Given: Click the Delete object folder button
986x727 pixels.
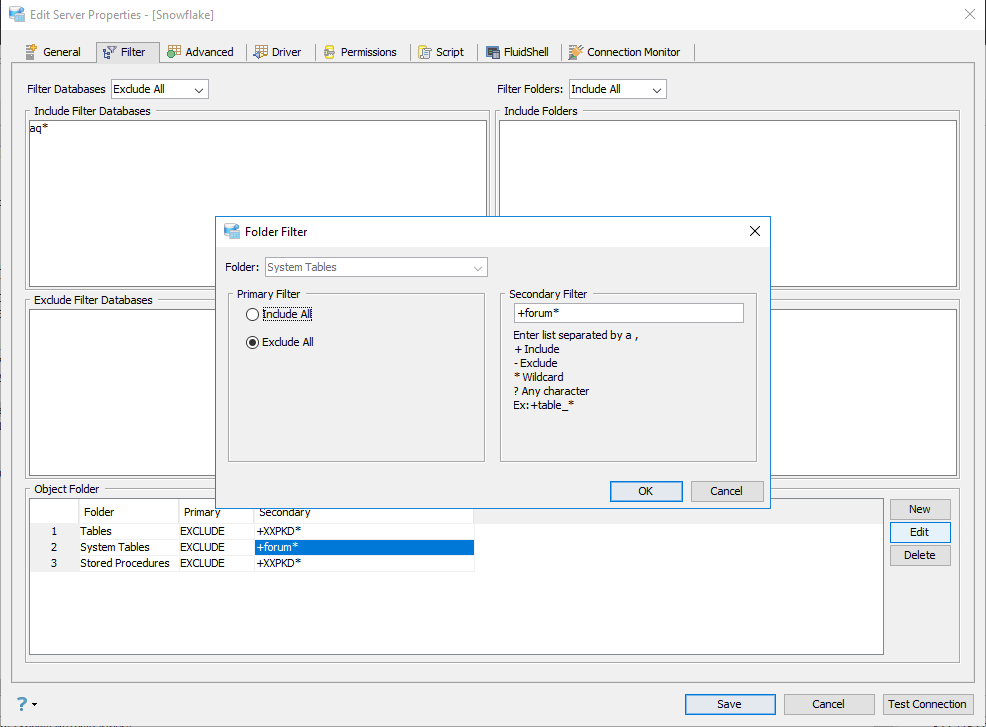Looking at the screenshot, I should pos(919,555).
